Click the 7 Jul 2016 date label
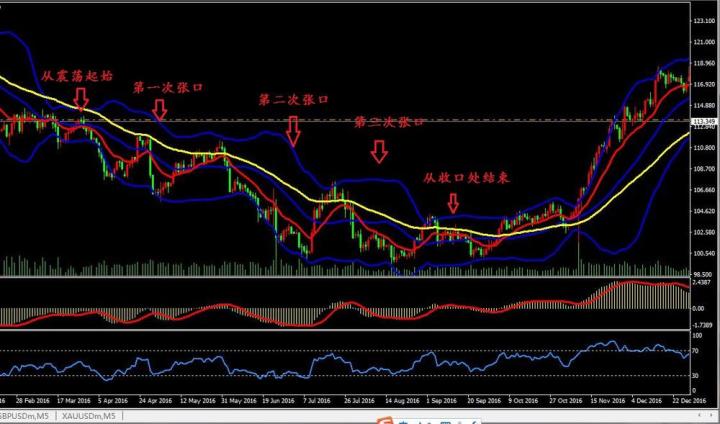720x424 pixels. tap(317, 401)
